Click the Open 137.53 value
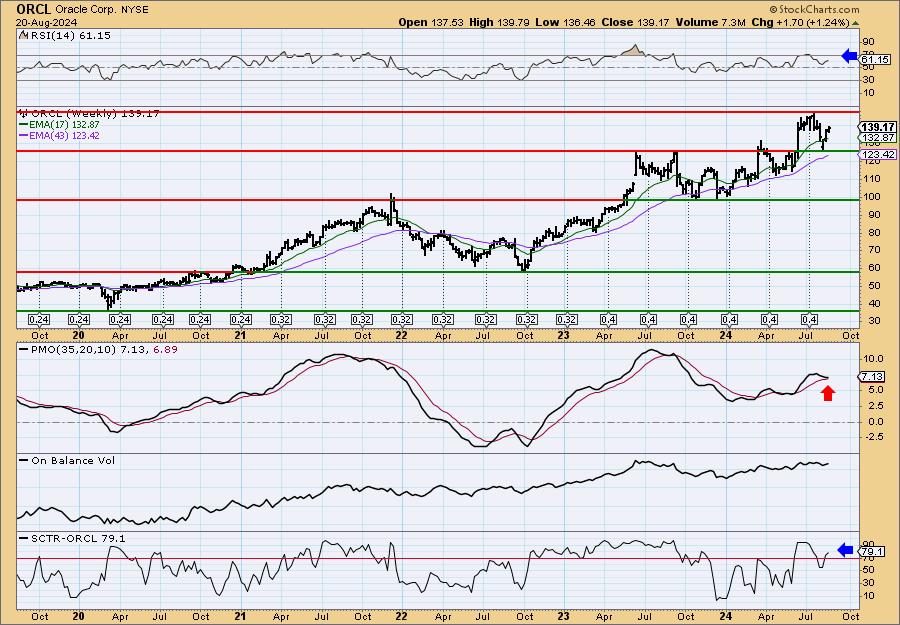900x625 pixels. pos(431,22)
